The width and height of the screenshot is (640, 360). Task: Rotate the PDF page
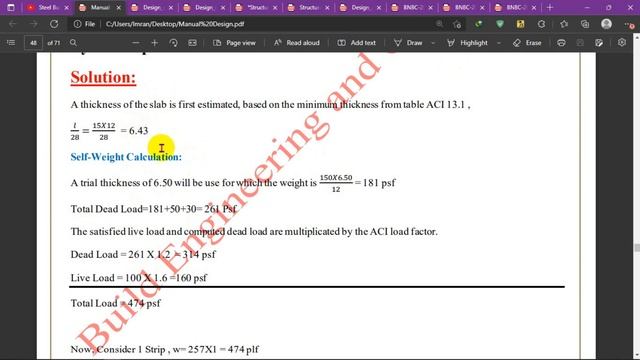[173, 42]
